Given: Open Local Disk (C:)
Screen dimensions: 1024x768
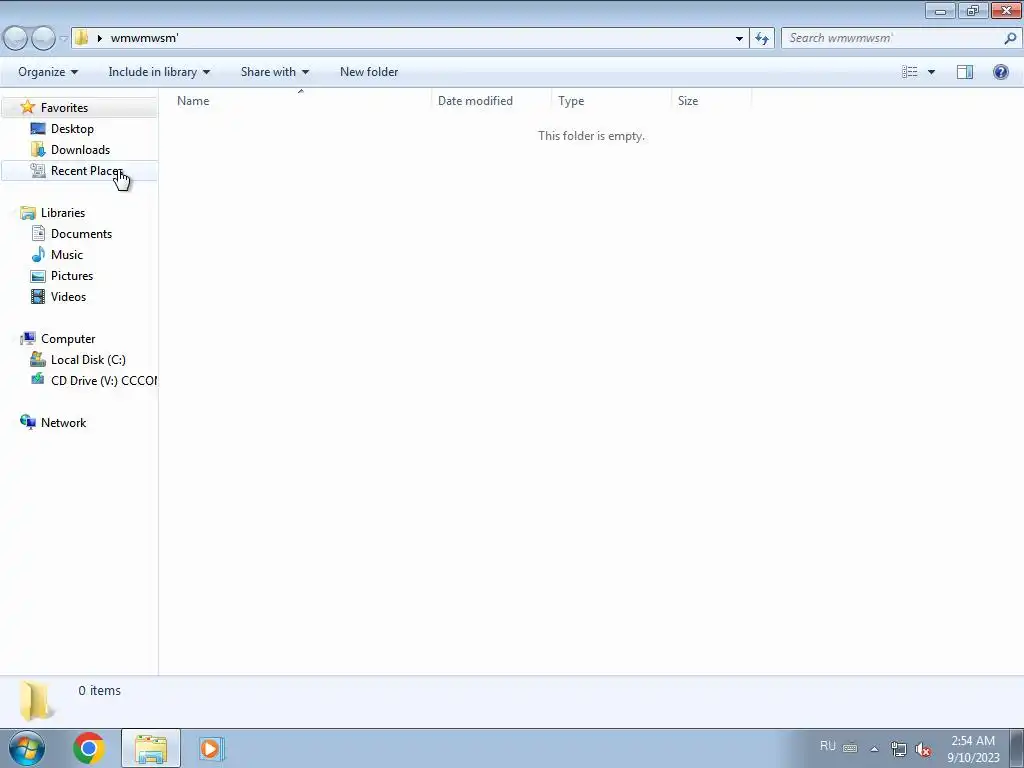Looking at the screenshot, I should tap(88, 360).
